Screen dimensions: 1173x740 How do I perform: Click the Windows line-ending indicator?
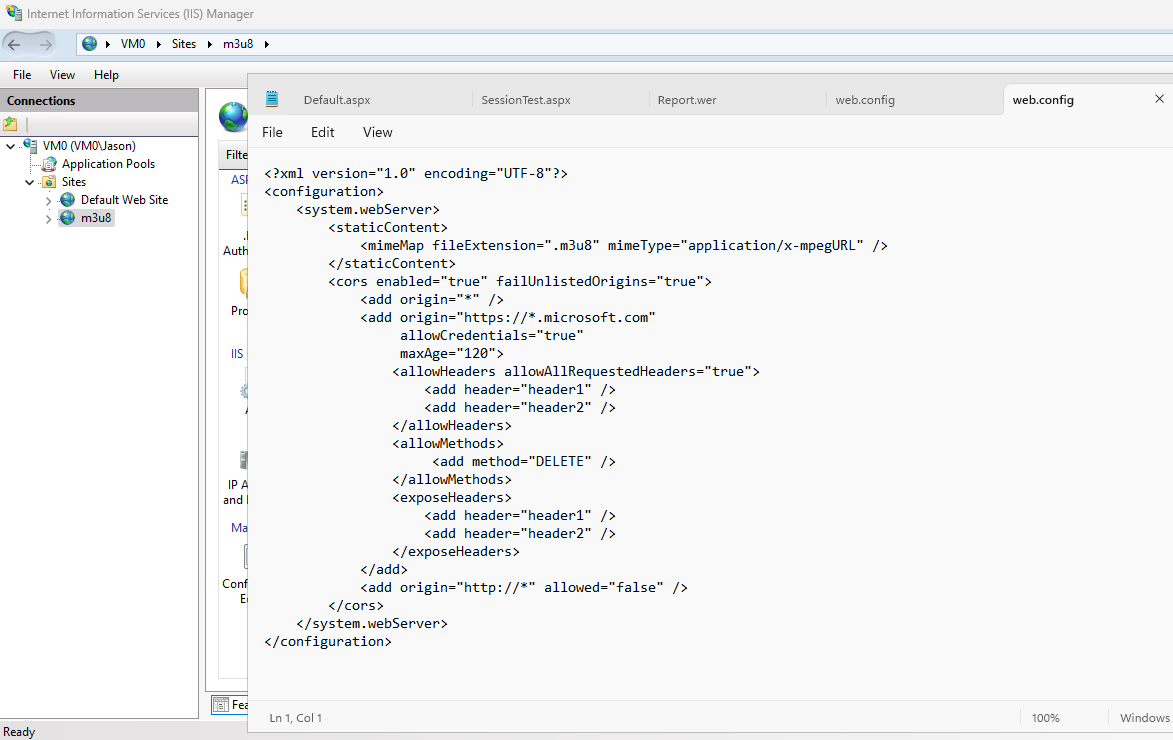(x=1145, y=718)
